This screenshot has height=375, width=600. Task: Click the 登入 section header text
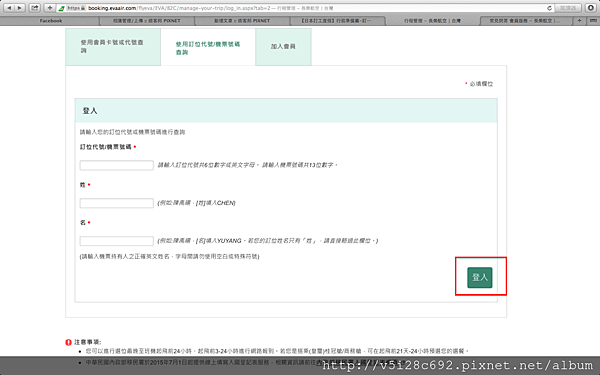click(x=90, y=111)
